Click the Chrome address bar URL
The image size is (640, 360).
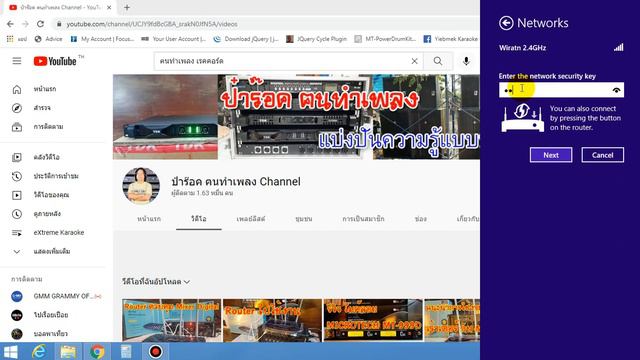coord(152,24)
